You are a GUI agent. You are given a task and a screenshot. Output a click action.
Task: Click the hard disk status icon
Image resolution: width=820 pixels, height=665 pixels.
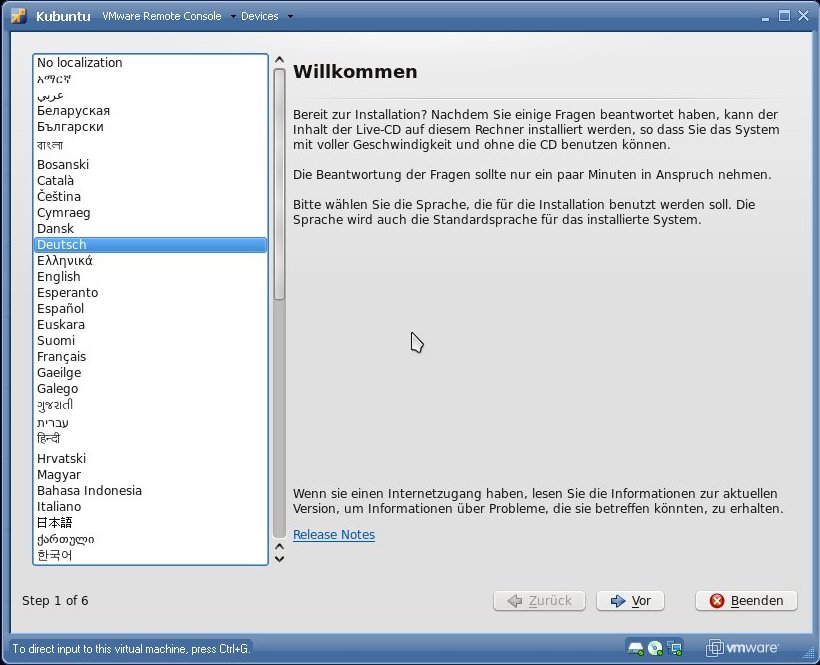(635, 648)
